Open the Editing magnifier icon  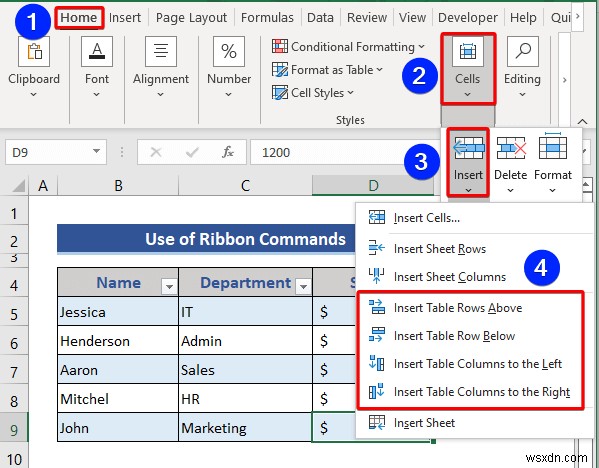[x=523, y=51]
